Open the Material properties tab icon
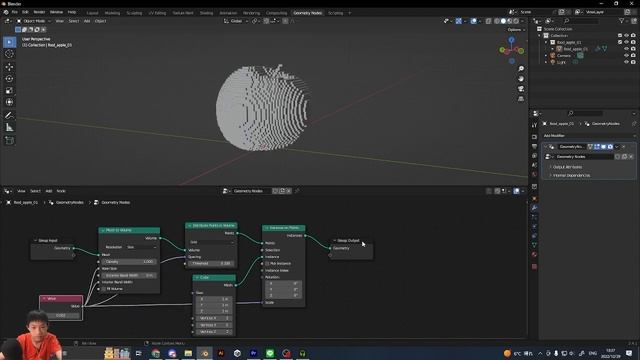The height and width of the screenshot is (360, 640). click(534, 254)
